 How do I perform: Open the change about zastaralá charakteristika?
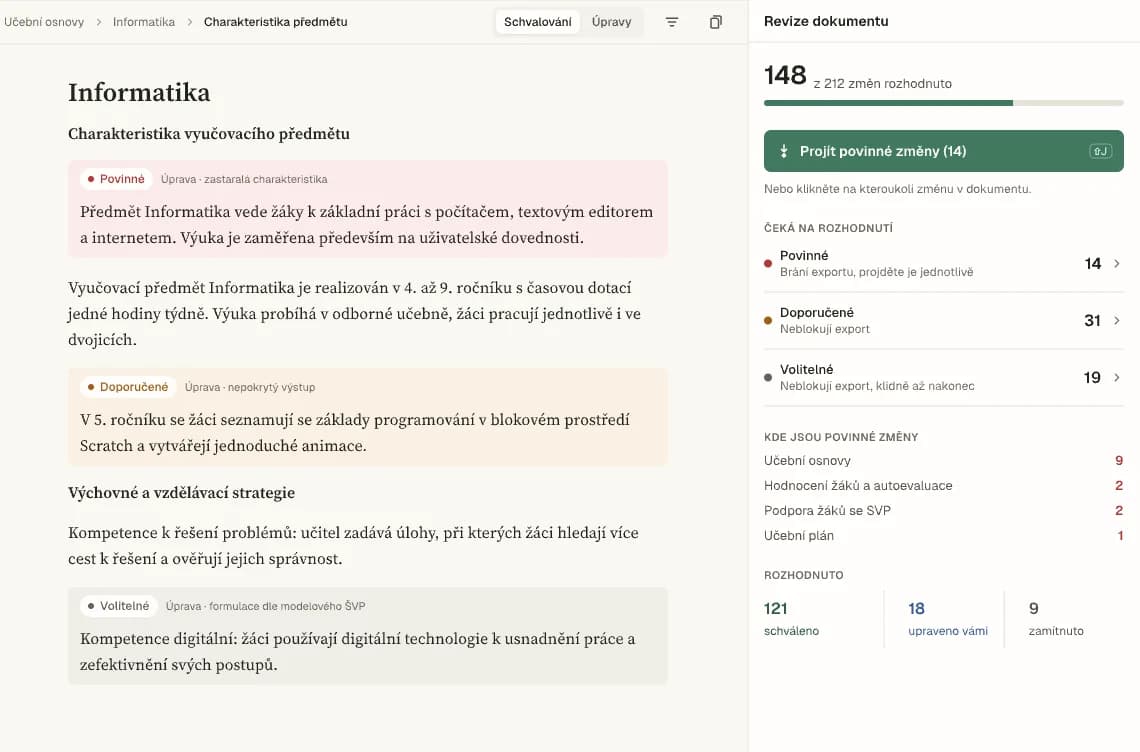(368, 209)
